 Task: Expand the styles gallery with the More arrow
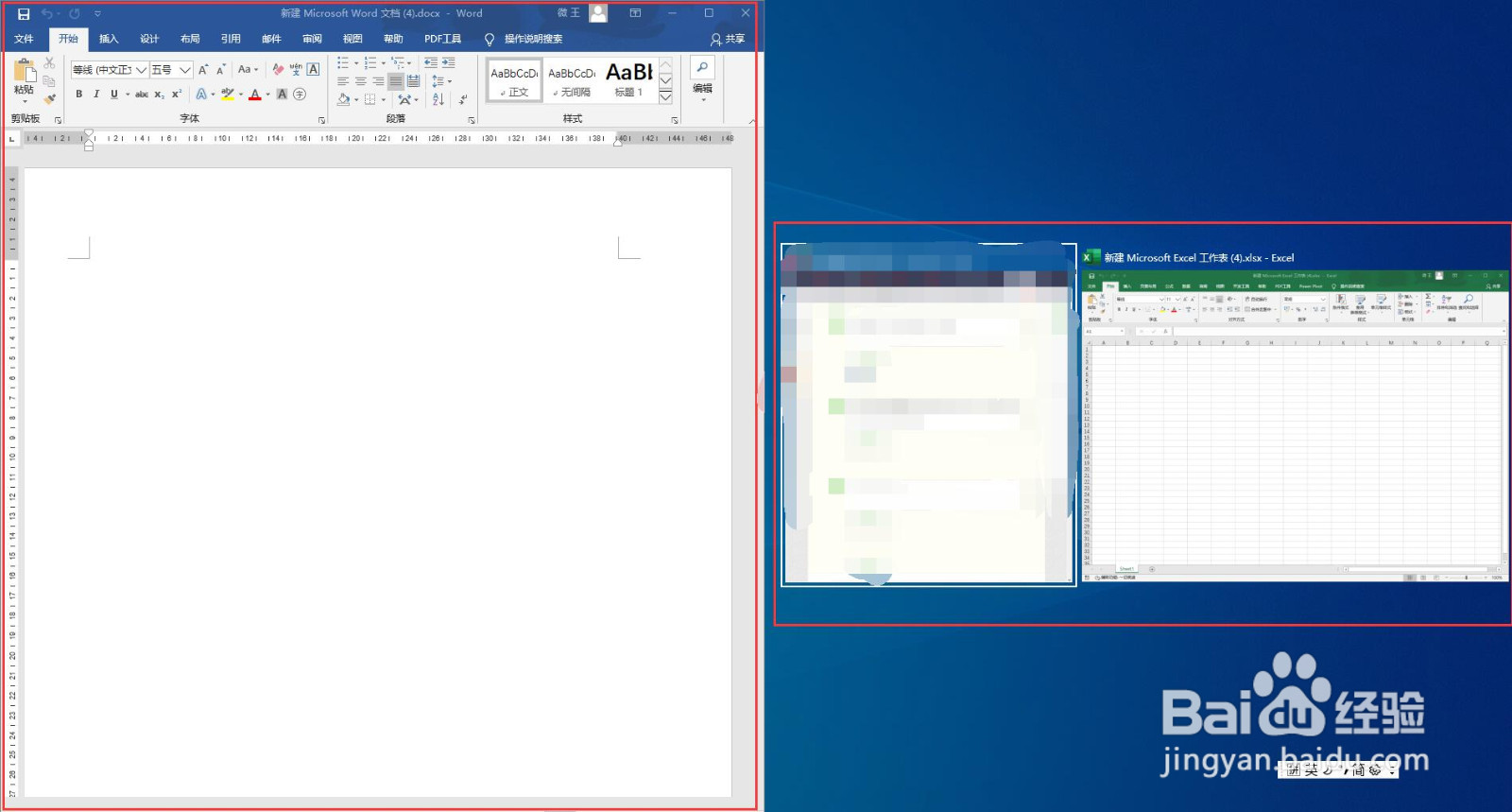pos(666,98)
